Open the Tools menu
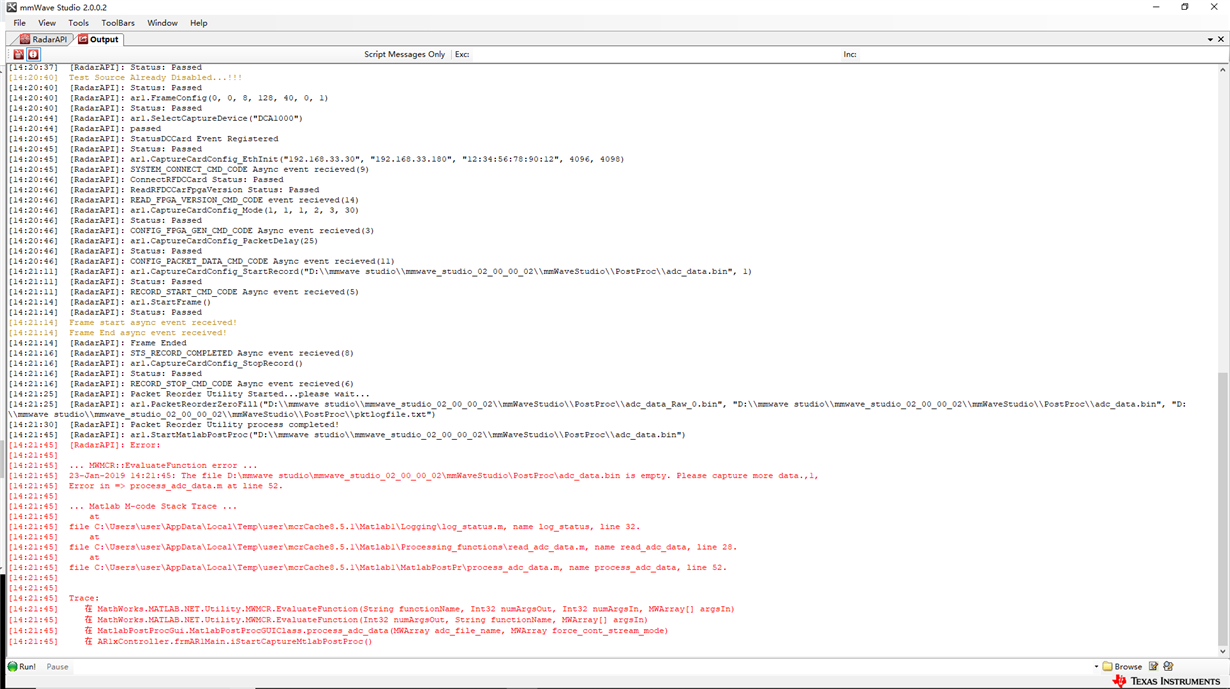 (78, 23)
